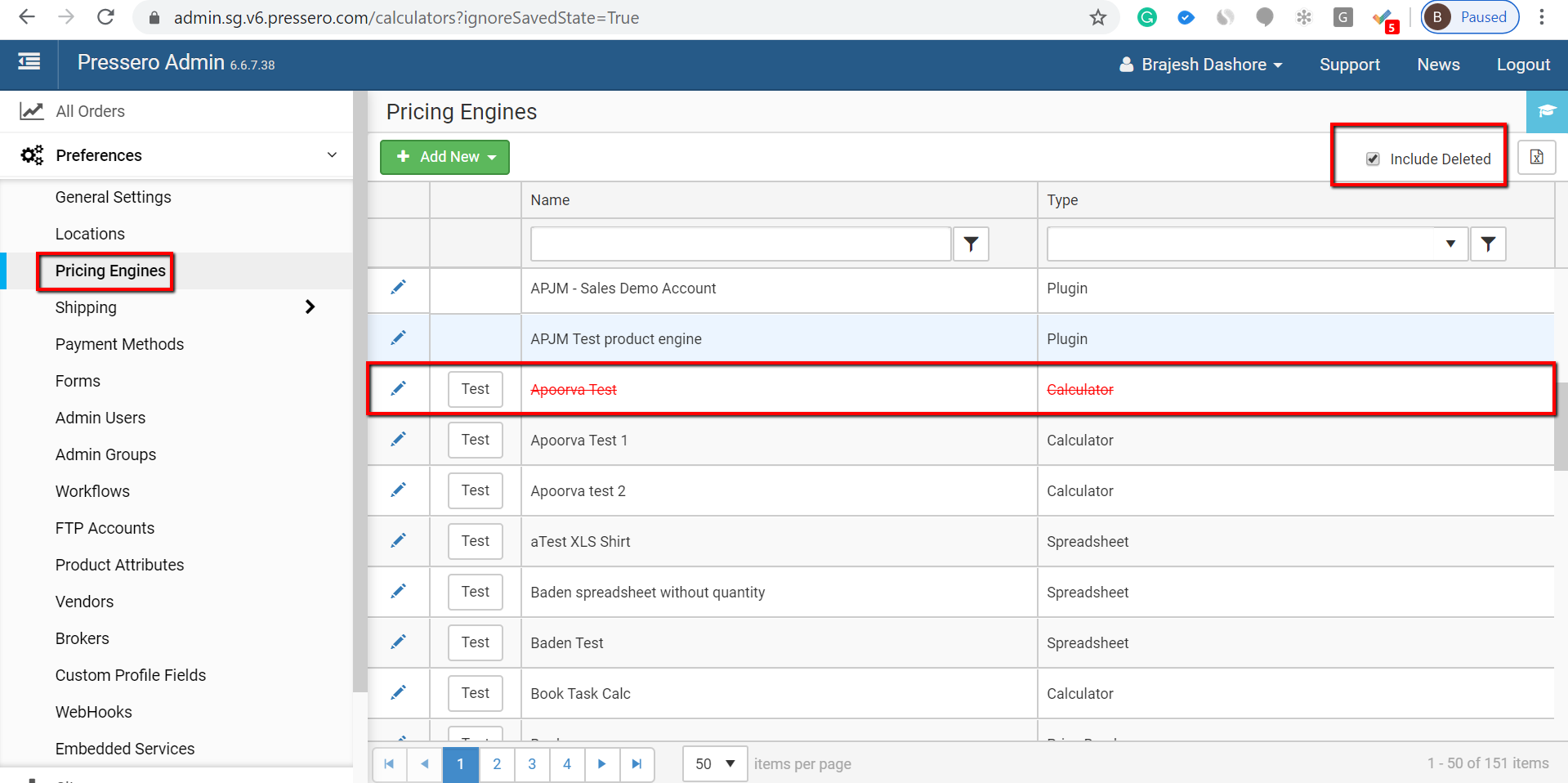This screenshot has width=1568, height=783.
Task: Select Pricing Engines in sidebar
Action: pyautogui.click(x=110, y=271)
